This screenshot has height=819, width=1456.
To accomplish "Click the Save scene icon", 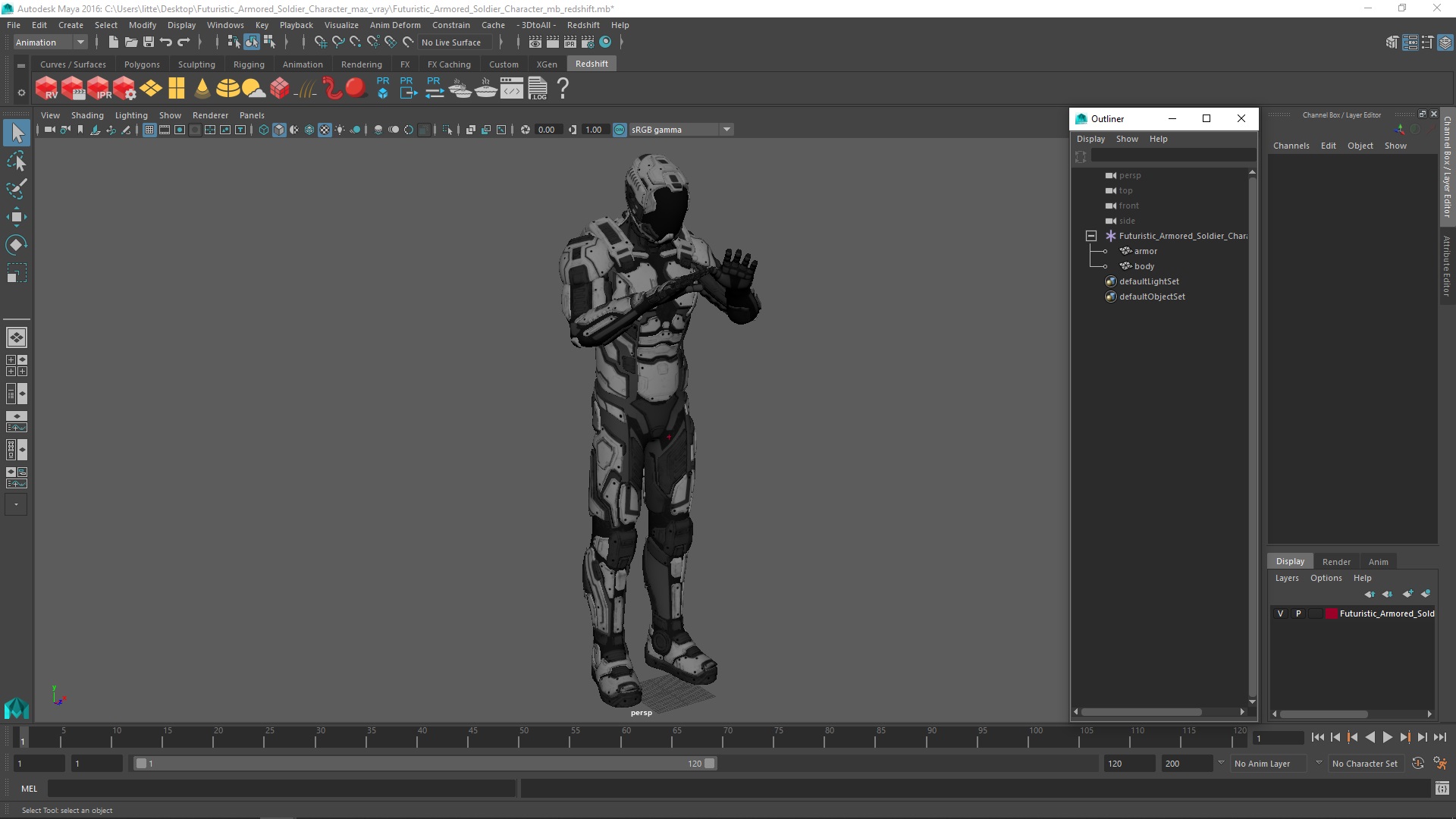I will 149,42.
